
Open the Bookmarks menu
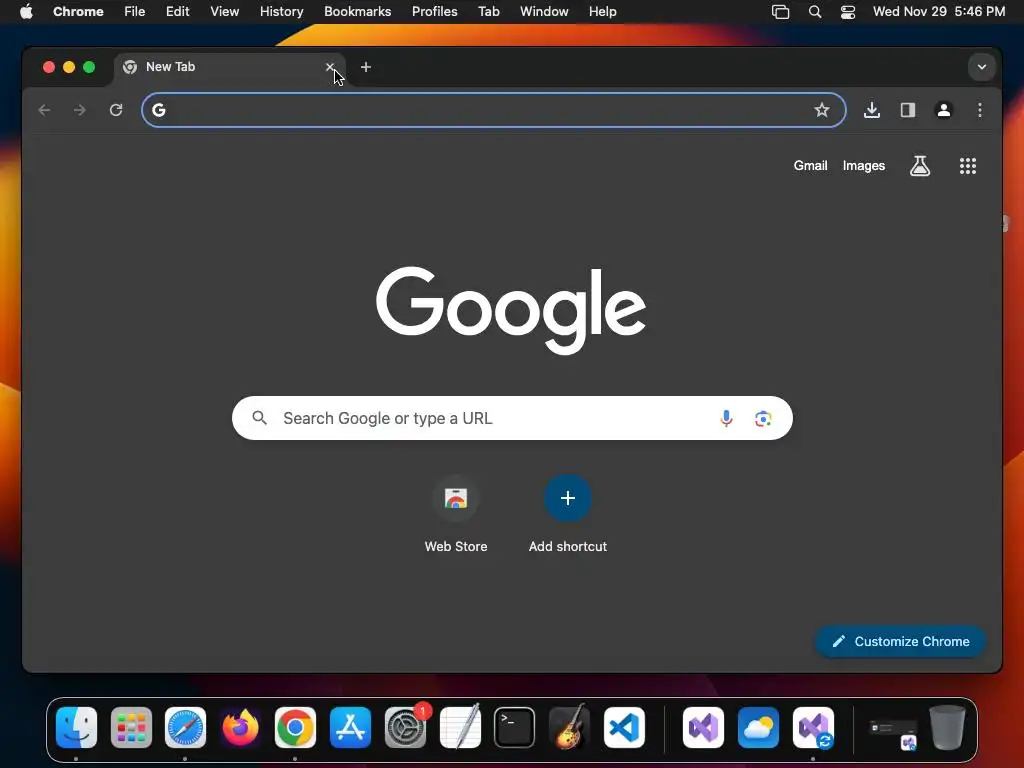358,12
